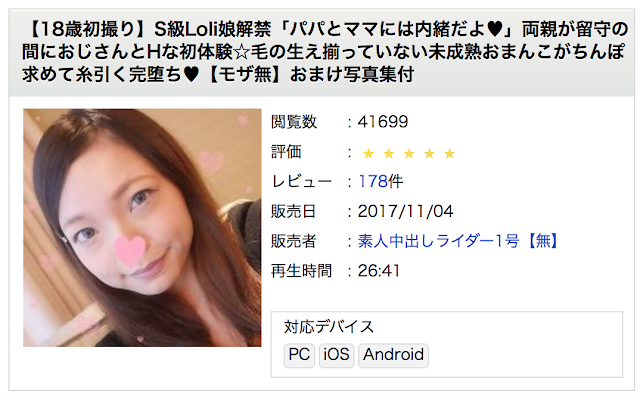This screenshot has width=640, height=397.
Task: Click the 販売者 seller label
Action: point(293,241)
